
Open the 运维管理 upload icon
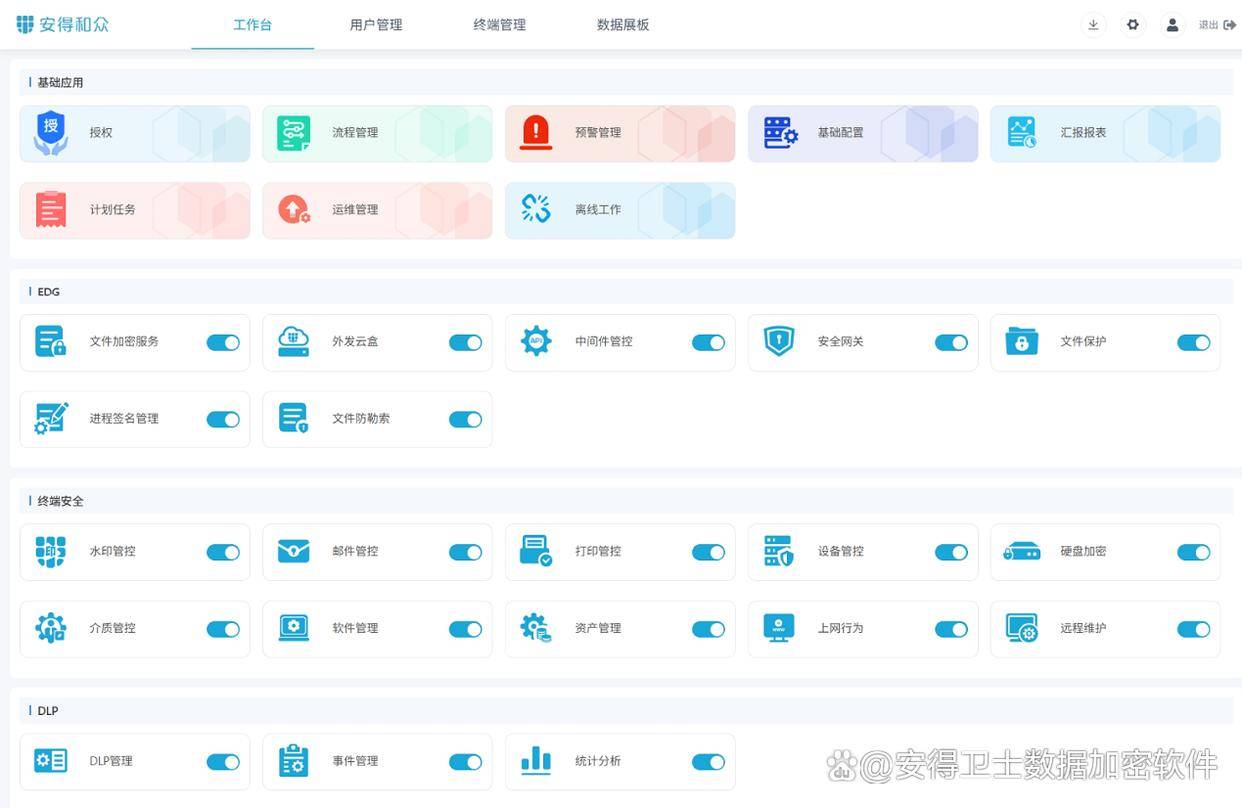coord(294,210)
